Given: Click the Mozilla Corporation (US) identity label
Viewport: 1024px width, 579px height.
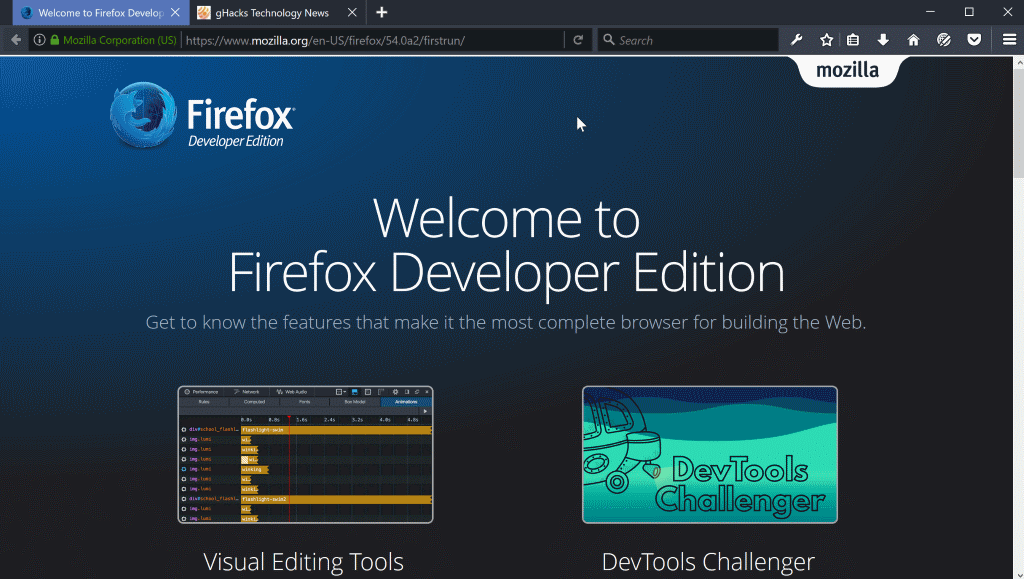Looking at the screenshot, I should coord(120,40).
